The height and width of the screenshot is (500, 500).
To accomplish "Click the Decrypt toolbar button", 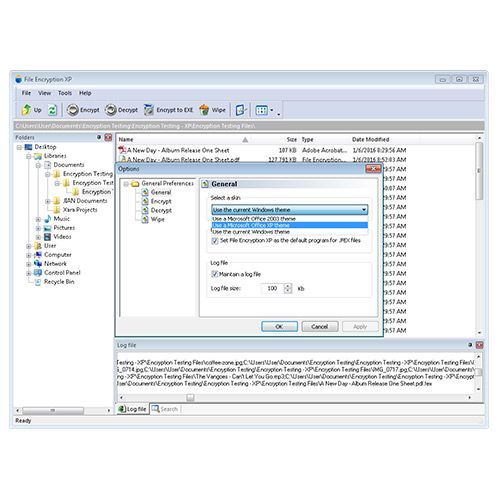I will [x=121, y=110].
